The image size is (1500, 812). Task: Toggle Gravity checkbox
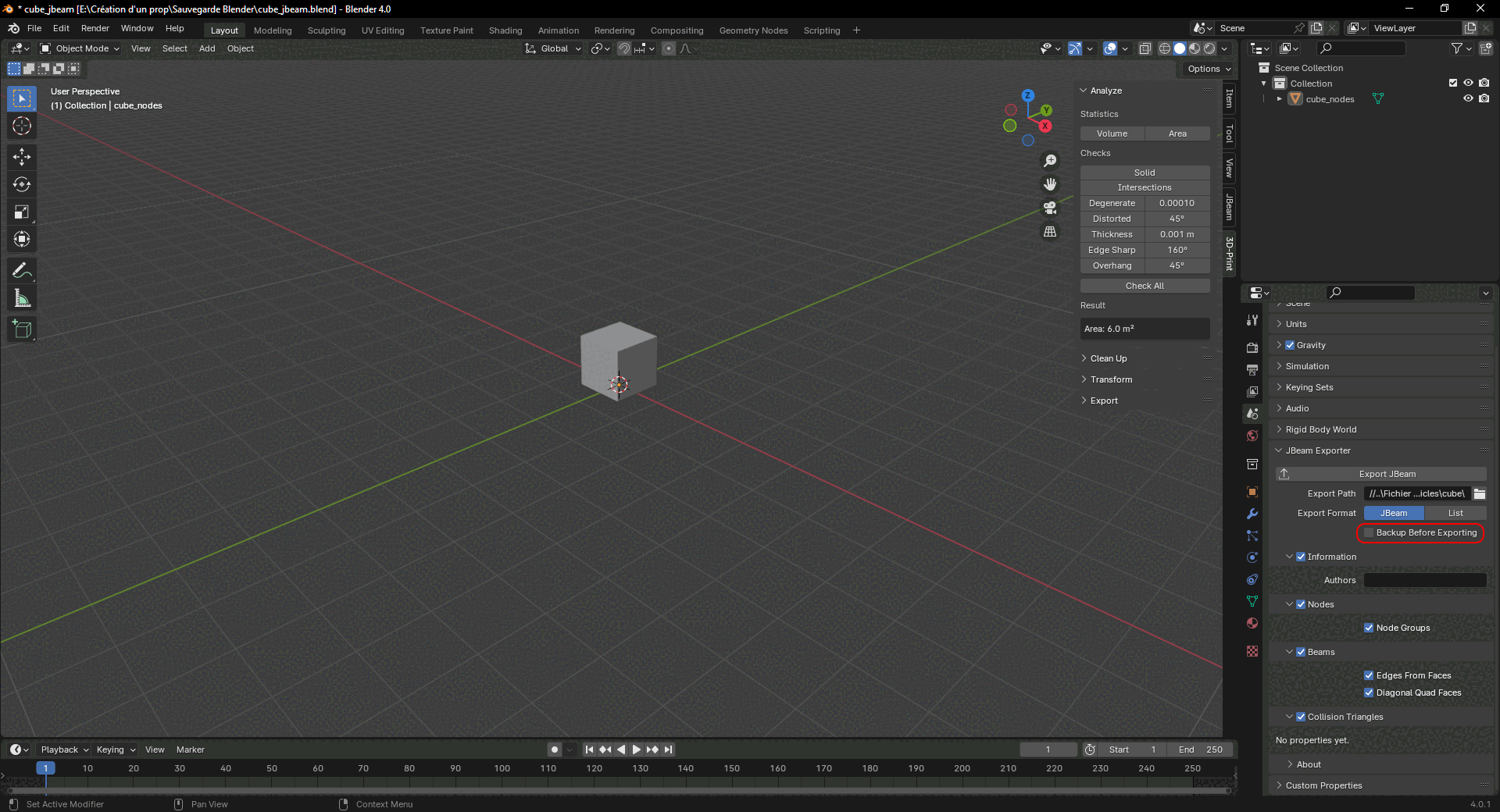coord(1290,345)
